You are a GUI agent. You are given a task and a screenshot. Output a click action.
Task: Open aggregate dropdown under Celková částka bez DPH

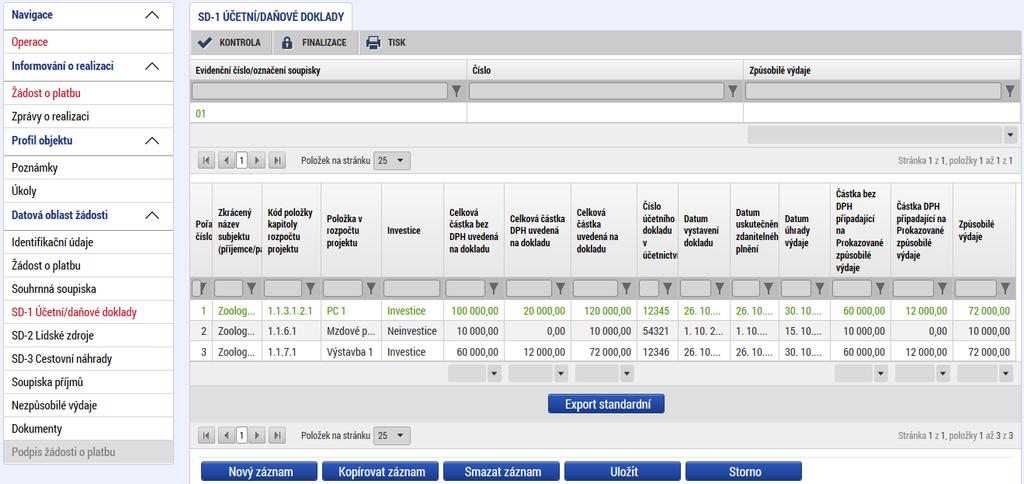click(x=494, y=374)
